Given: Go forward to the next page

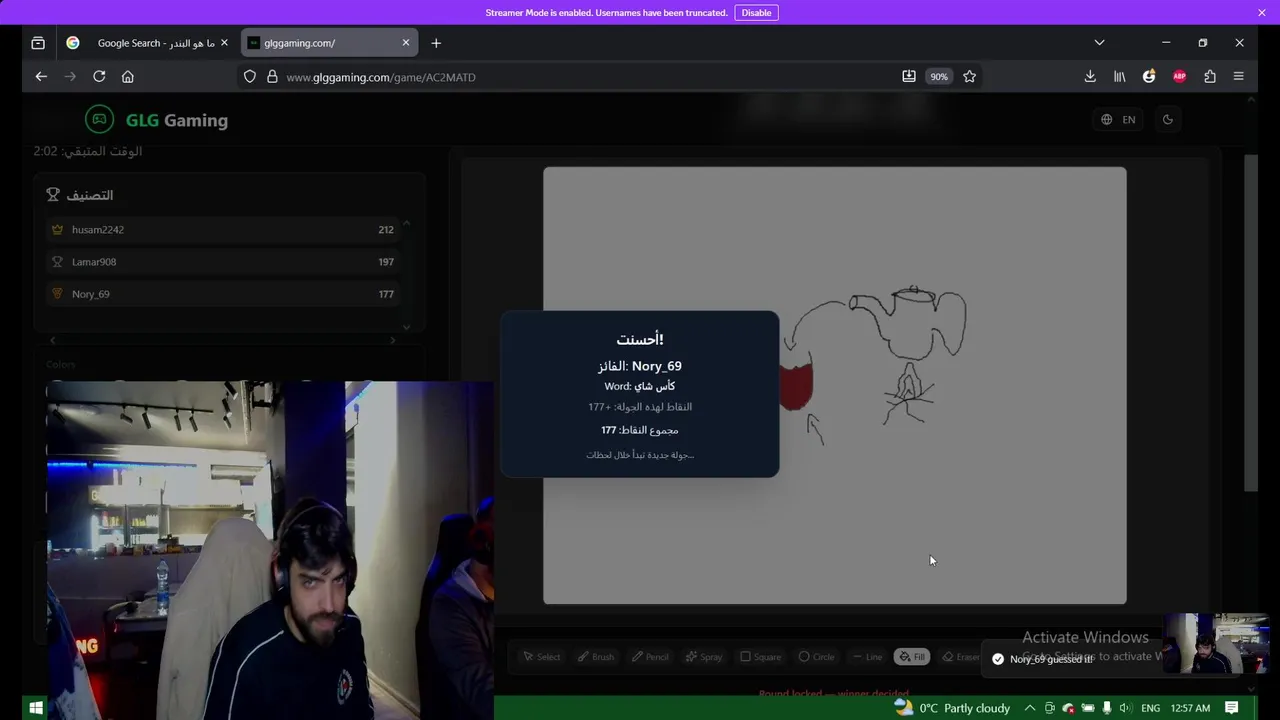Looking at the screenshot, I should 70,76.
